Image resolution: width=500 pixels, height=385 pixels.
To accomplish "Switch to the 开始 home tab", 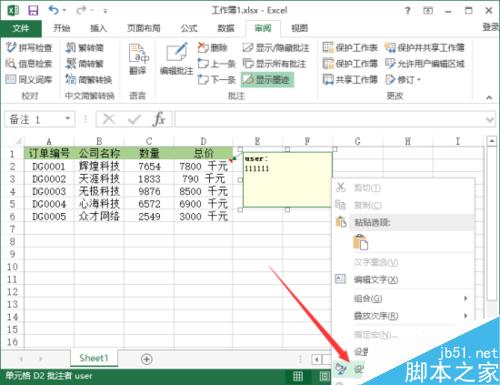I will click(x=62, y=28).
